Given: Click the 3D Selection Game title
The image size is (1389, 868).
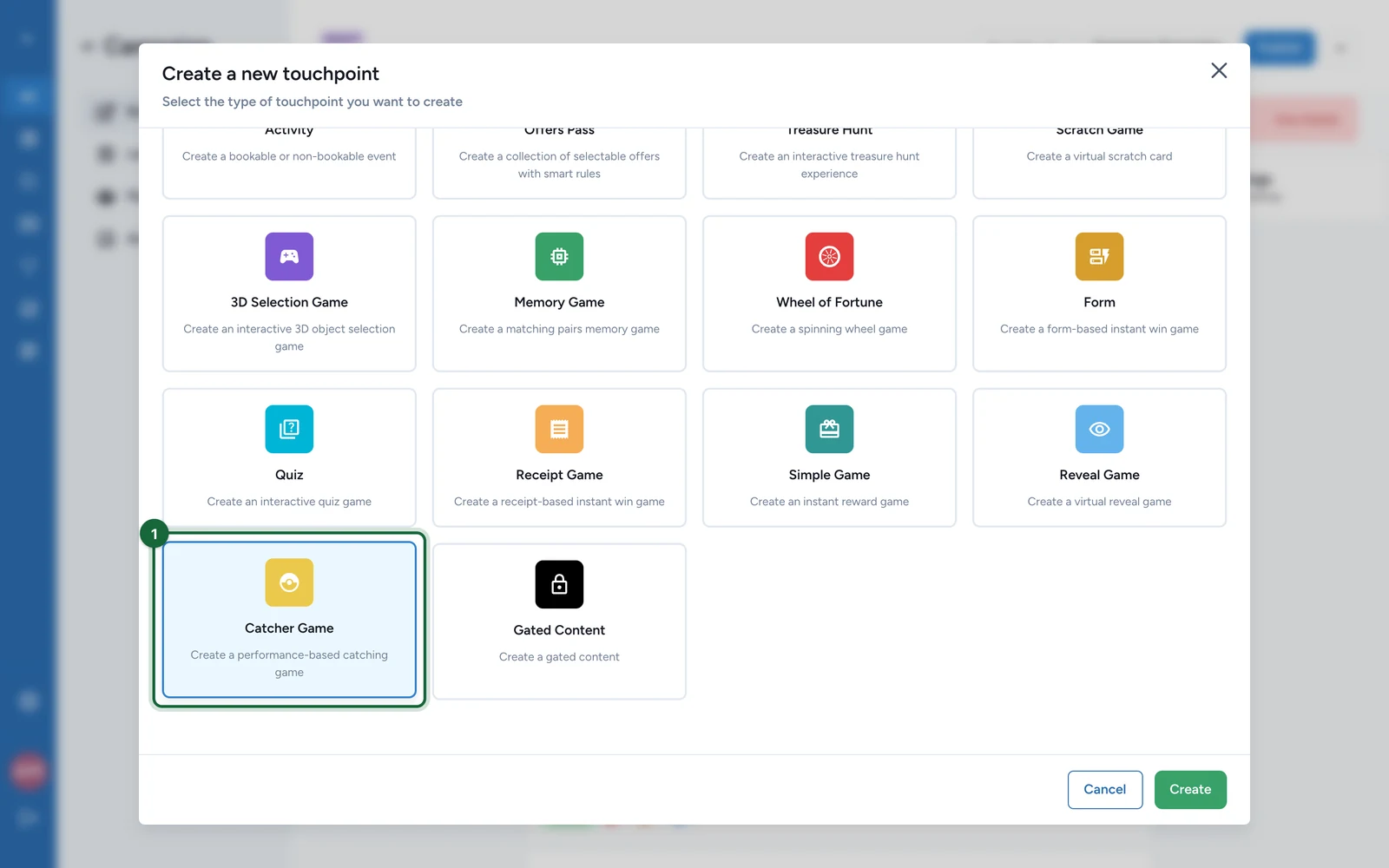Looking at the screenshot, I should (289, 302).
